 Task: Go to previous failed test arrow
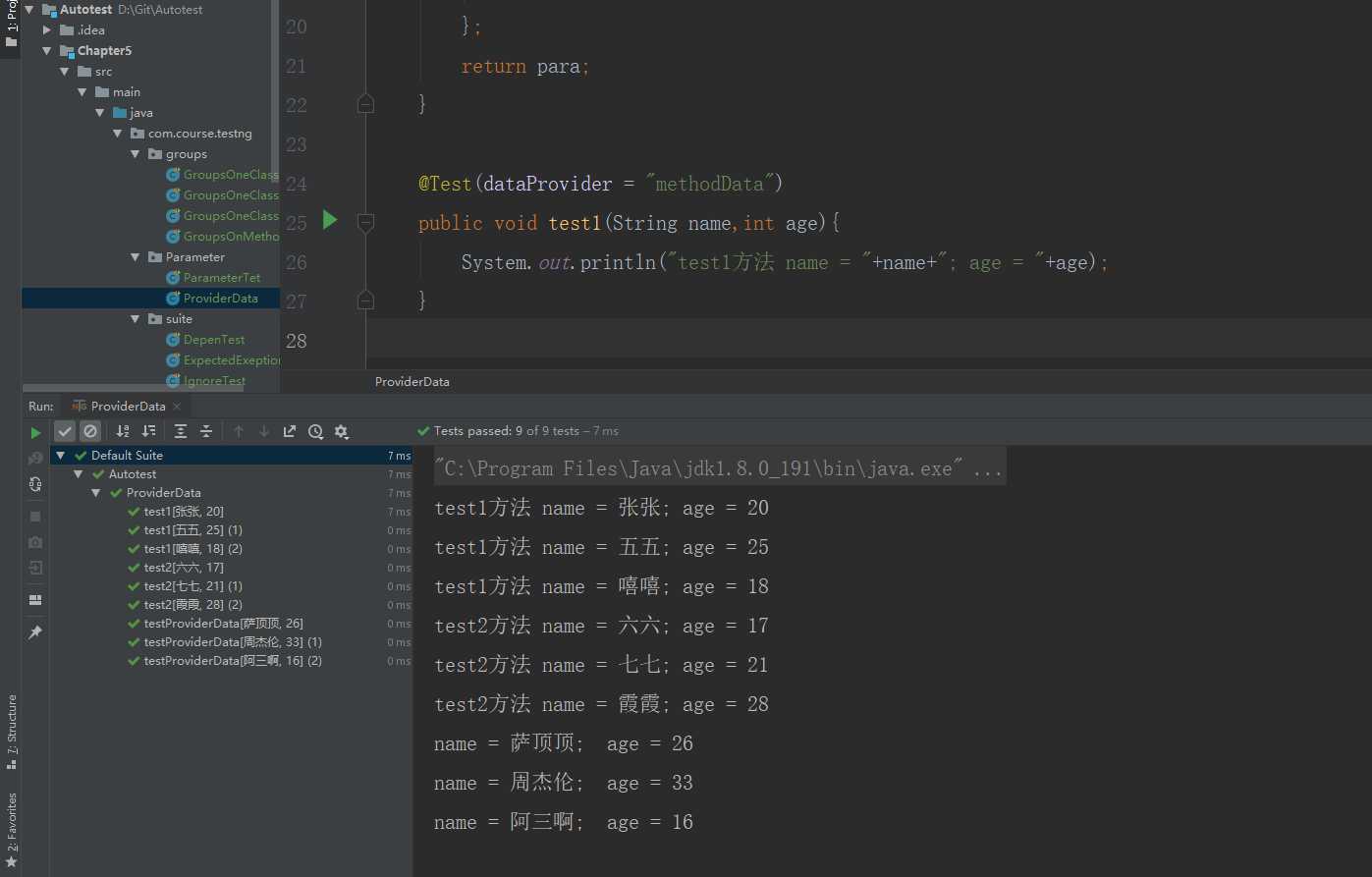click(x=239, y=431)
